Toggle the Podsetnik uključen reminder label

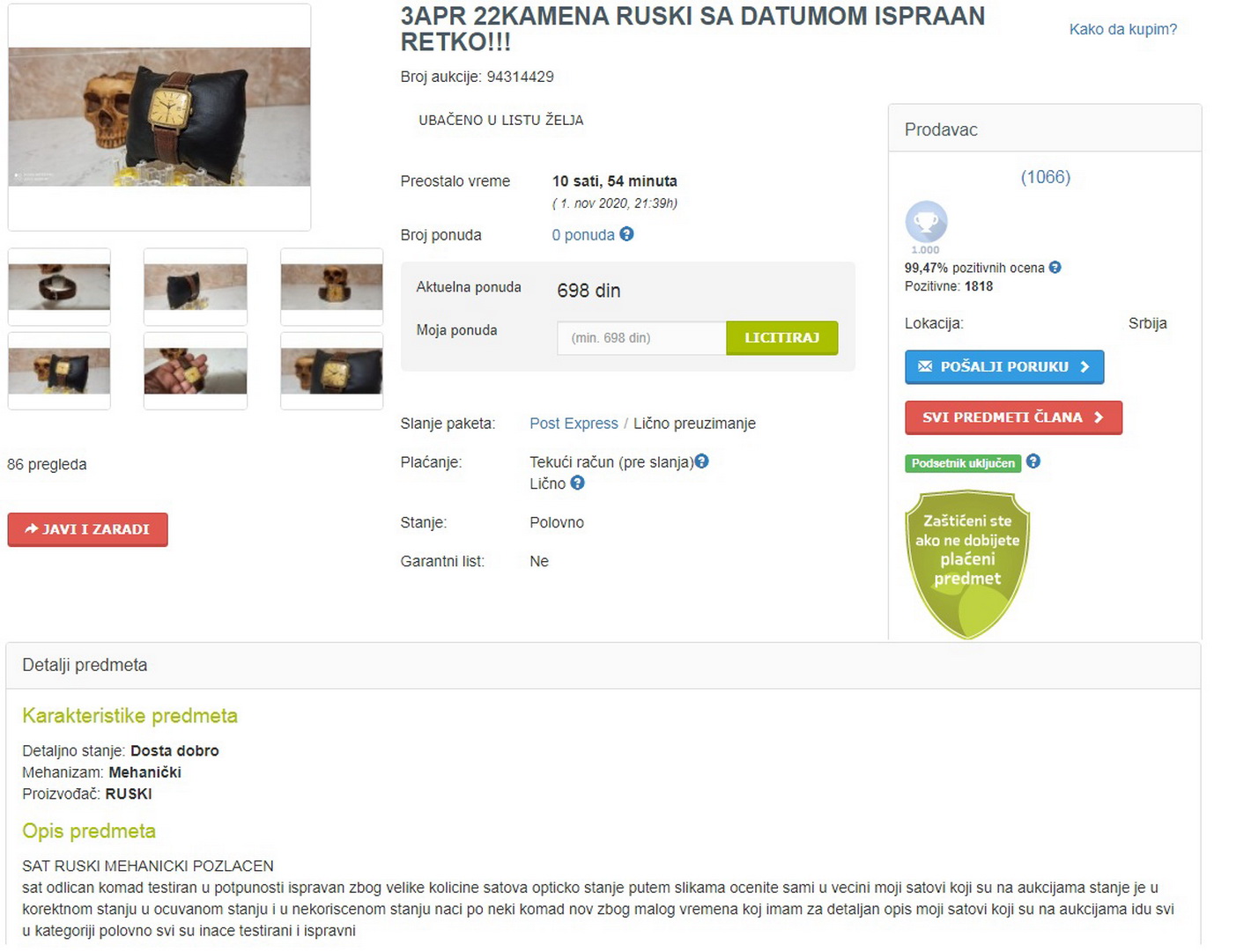963,463
